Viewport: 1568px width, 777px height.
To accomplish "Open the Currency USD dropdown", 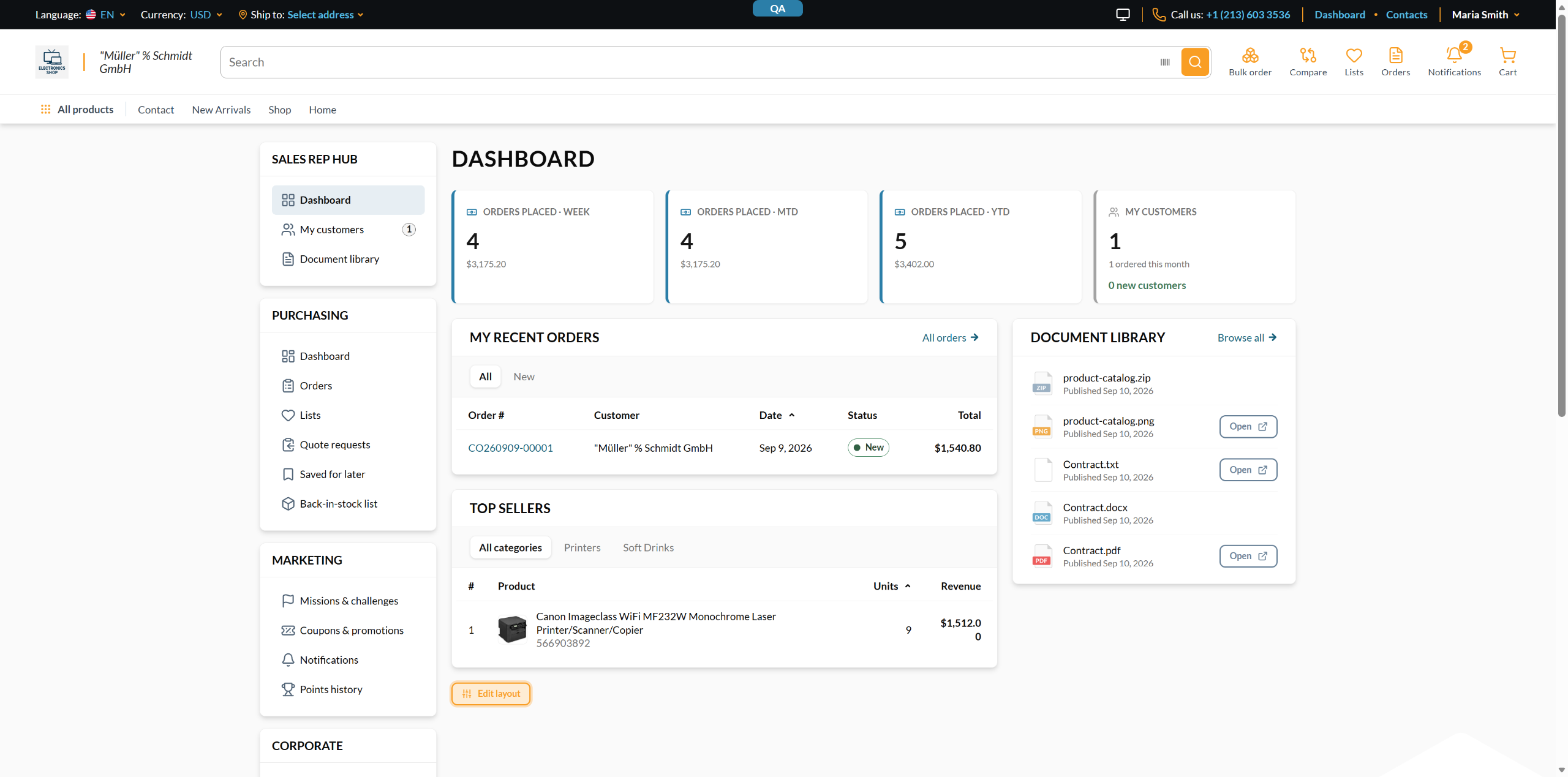I will pyautogui.click(x=206, y=15).
